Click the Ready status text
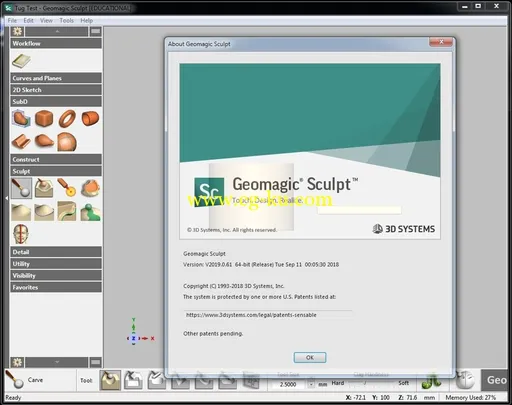Image resolution: width=512 pixels, height=405 pixels. pyautogui.click(x=13, y=397)
